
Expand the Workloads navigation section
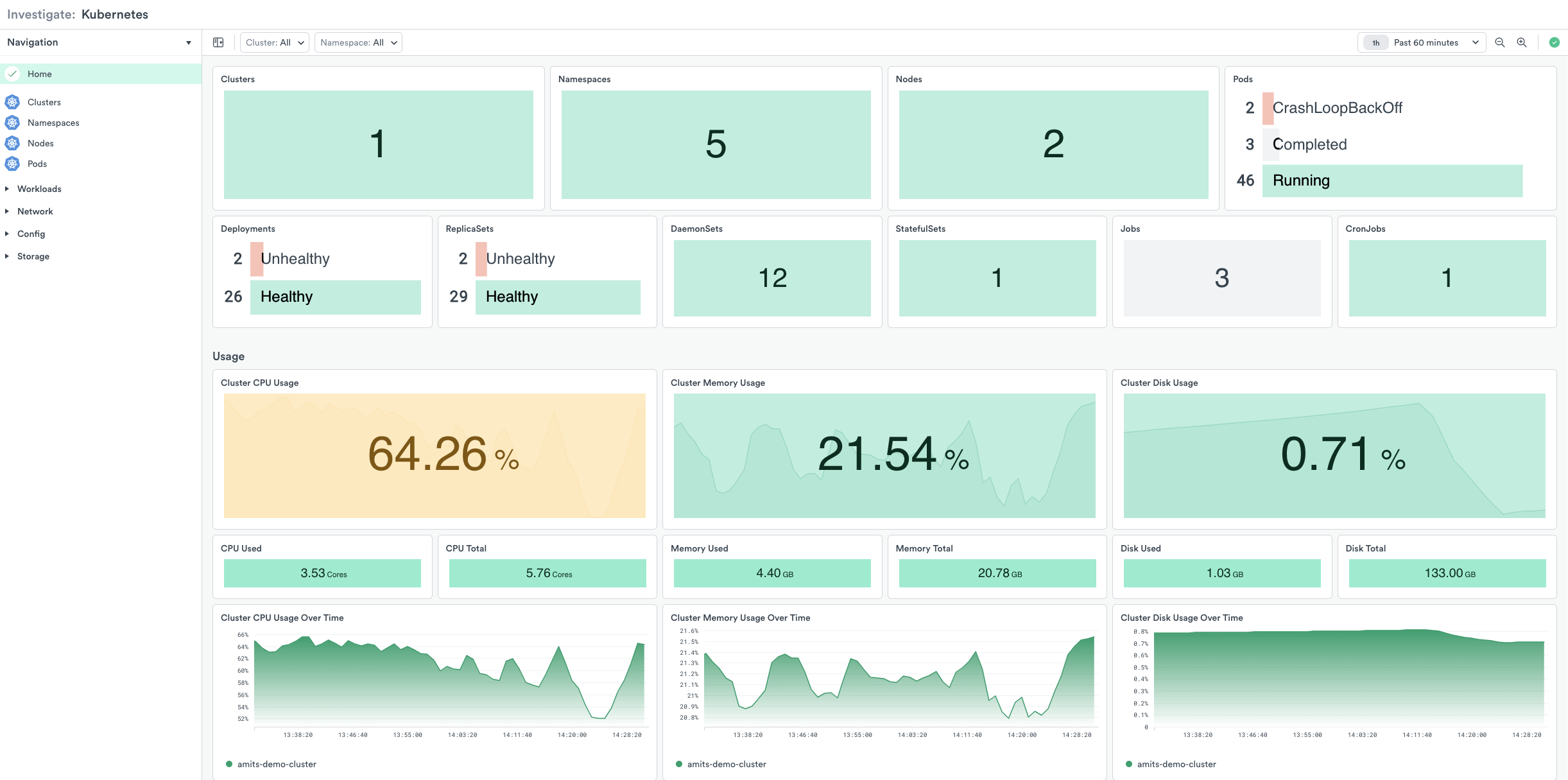(x=39, y=189)
